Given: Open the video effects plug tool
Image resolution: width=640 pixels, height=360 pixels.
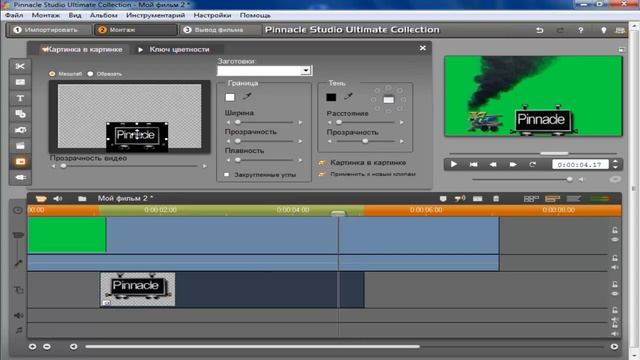Looking at the screenshot, I should [20, 178].
